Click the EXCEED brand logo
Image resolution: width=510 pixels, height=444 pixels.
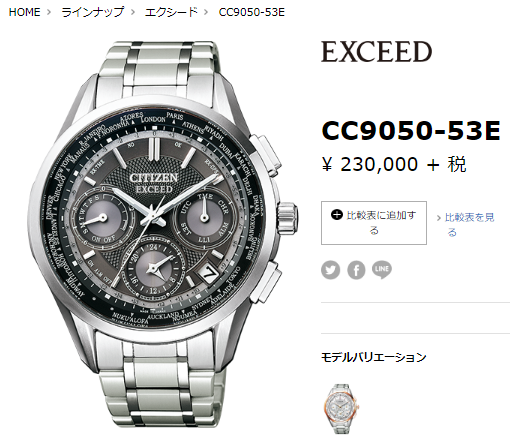(376, 52)
